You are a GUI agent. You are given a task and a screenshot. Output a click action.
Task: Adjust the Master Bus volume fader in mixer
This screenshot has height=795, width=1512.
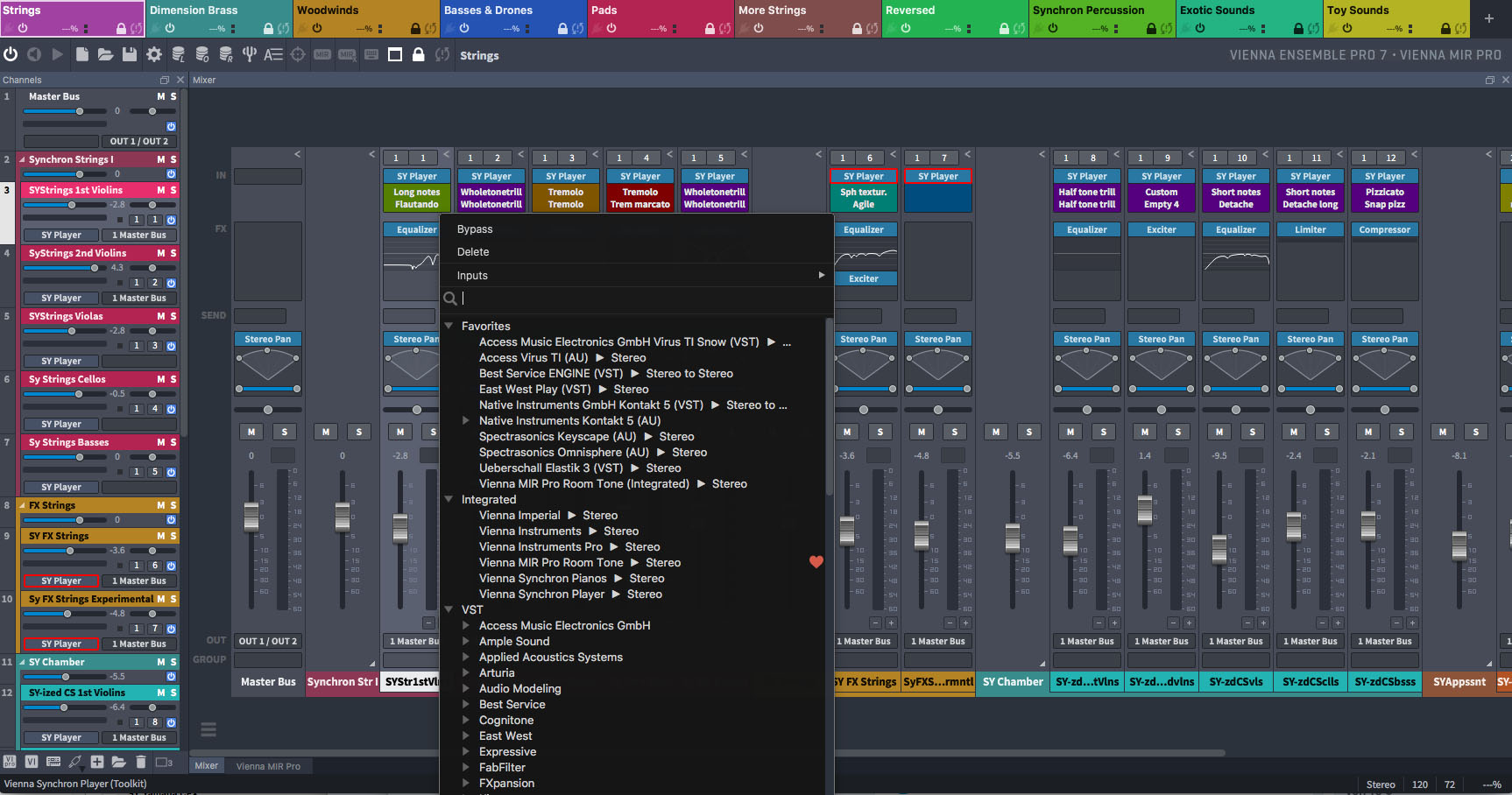[251, 517]
